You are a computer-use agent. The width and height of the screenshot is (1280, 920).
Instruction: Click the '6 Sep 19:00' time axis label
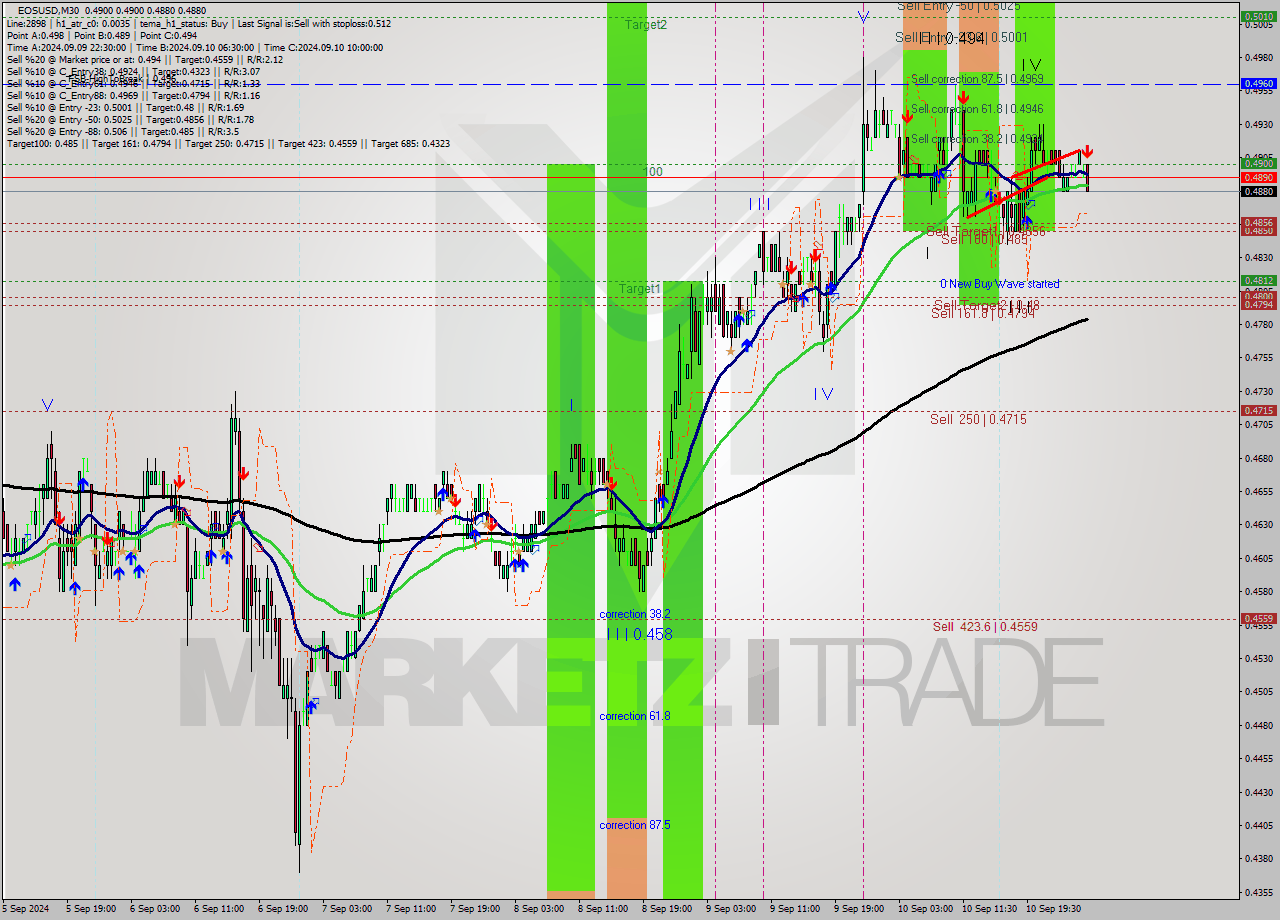pos(283,909)
